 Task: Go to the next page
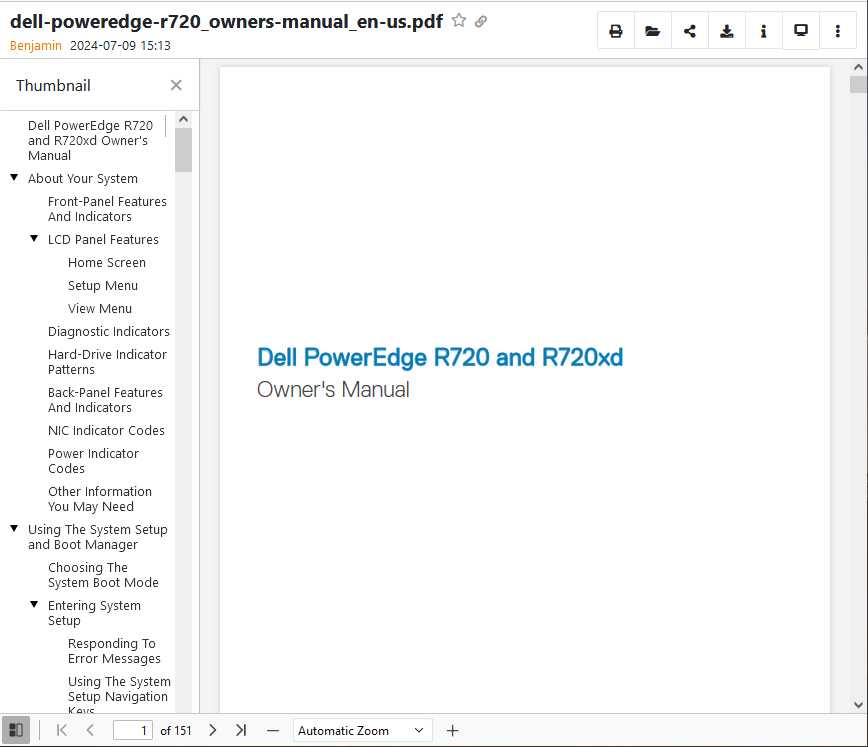[x=213, y=730]
